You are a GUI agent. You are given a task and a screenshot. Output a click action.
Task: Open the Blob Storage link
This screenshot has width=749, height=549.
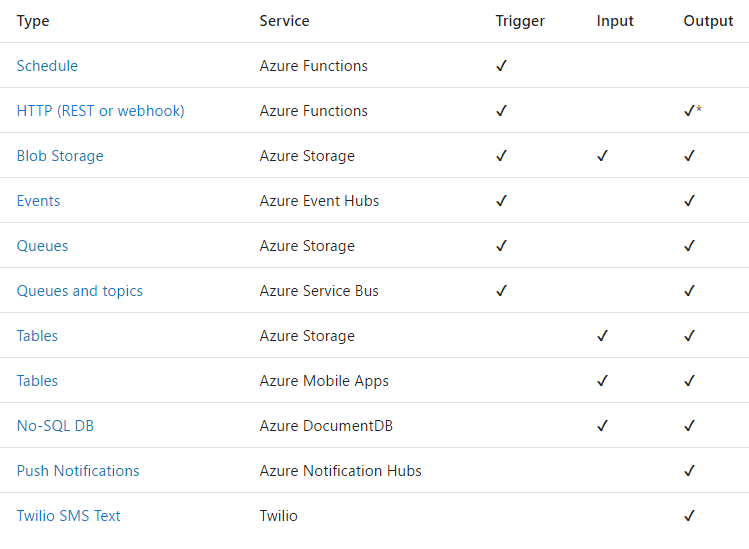(60, 156)
